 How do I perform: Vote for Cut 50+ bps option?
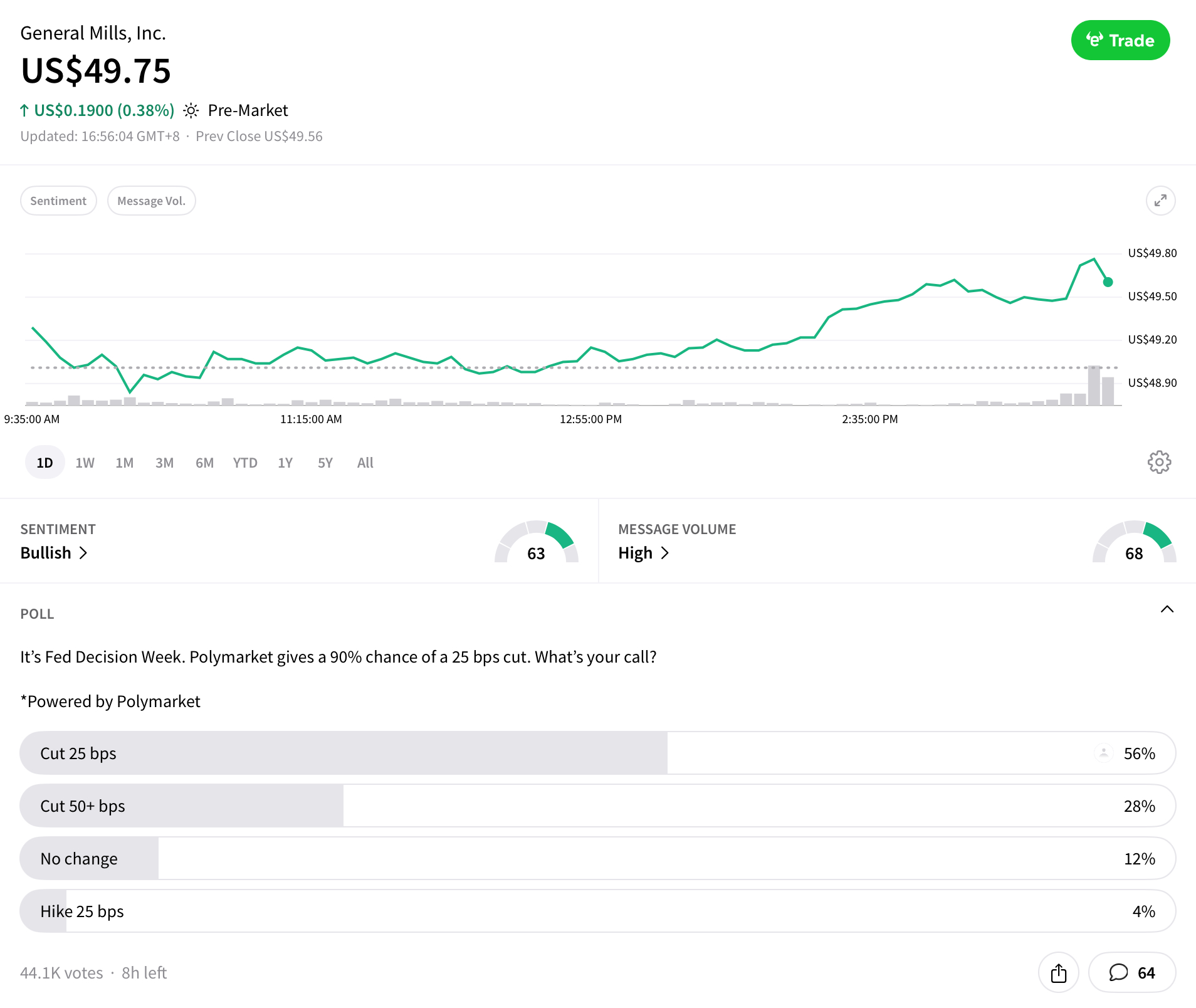coord(597,806)
